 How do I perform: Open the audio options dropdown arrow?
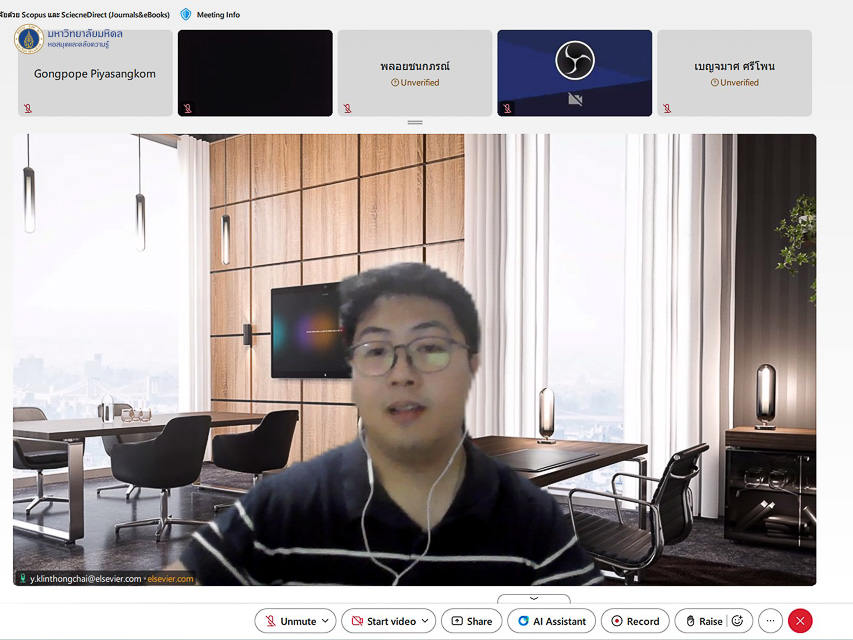[325, 621]
